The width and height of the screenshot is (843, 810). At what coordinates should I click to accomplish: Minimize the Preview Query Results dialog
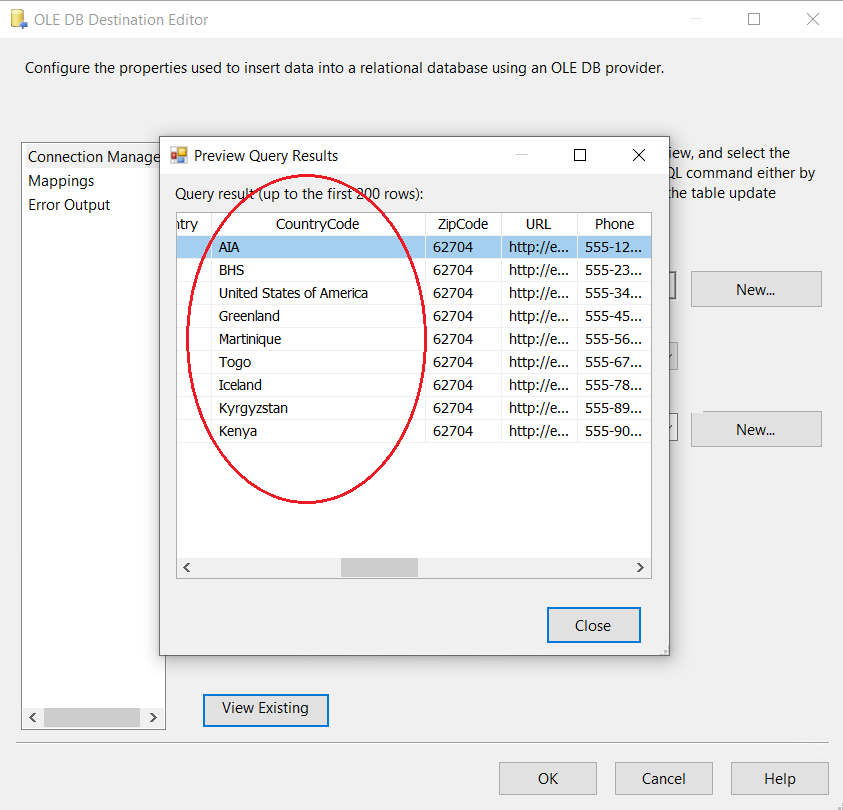tap(521, 155)
